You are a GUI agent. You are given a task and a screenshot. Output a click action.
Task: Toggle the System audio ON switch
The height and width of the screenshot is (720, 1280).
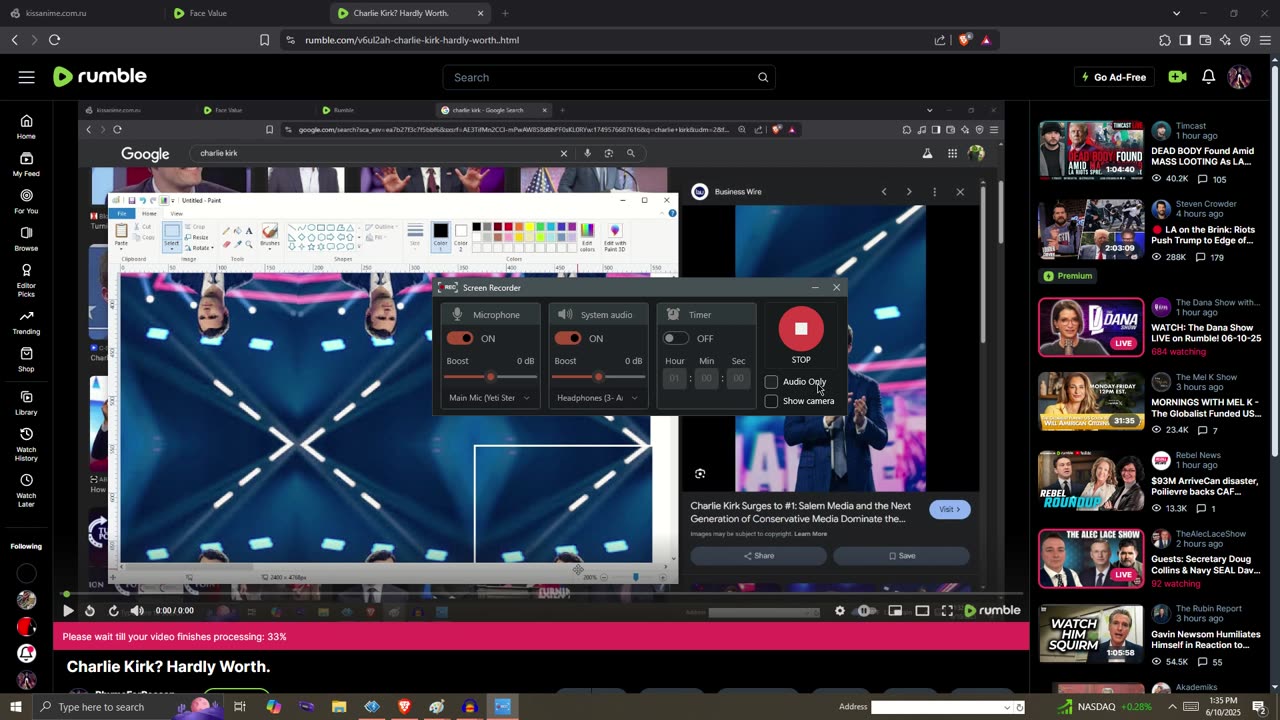click(x=567, y=338)
